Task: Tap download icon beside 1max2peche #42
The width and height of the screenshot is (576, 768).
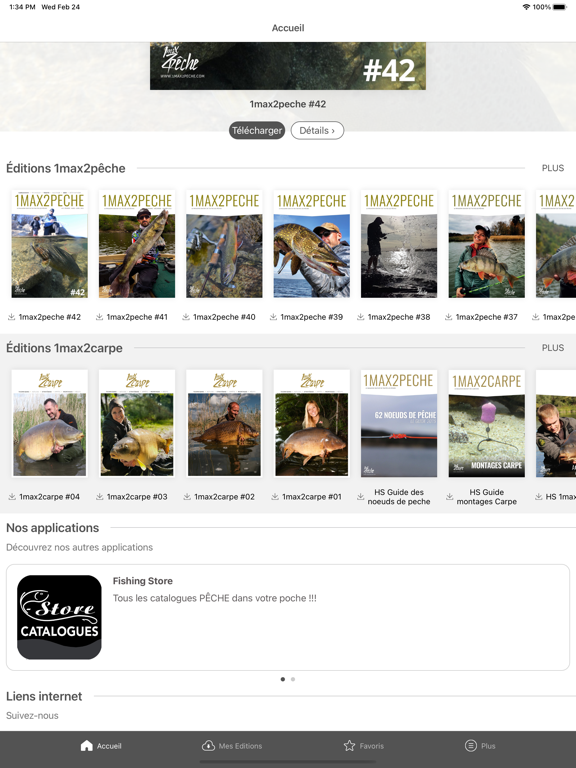Action: coord(11,317)
